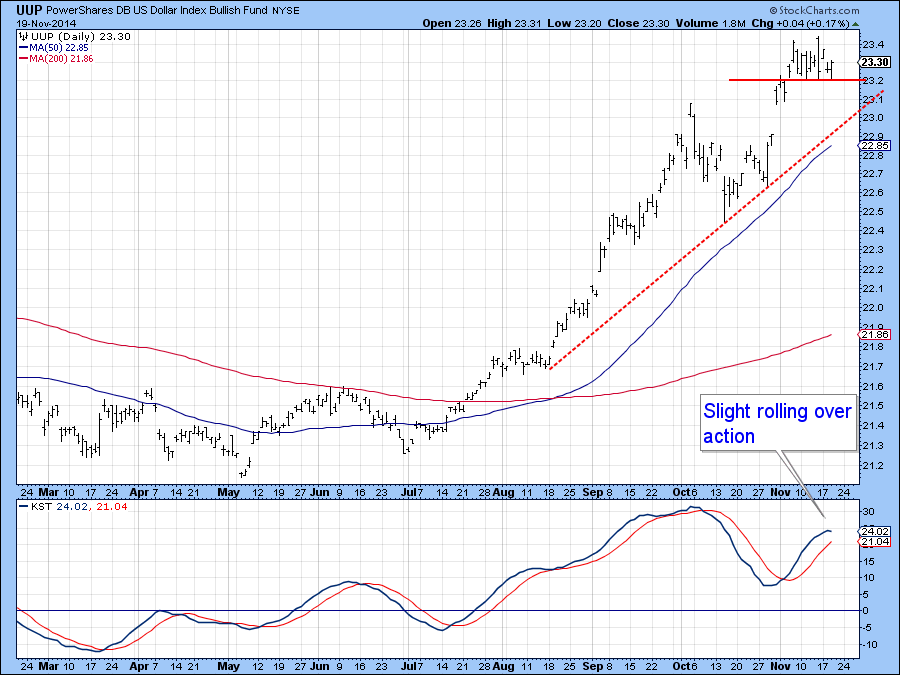This screenshot has height=675, width=900.
Task: Click the Close 23.30 value
Action: coord(638,24)
